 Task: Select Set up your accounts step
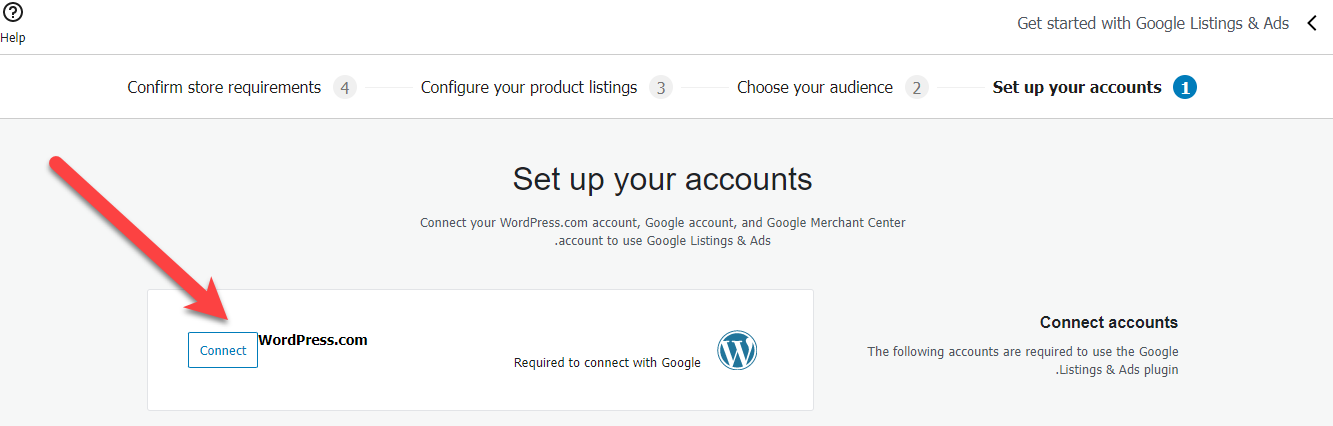[x=1077, y=88]
